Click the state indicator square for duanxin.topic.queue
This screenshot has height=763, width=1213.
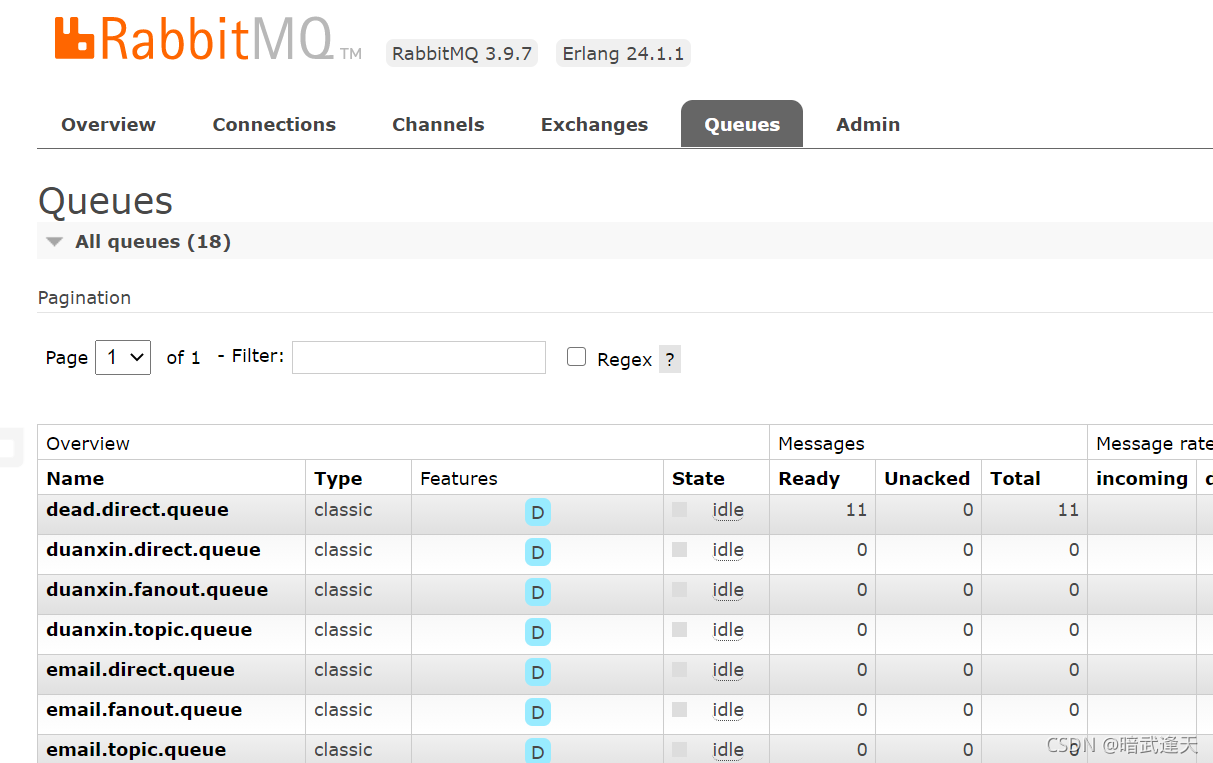coord(680,629)
